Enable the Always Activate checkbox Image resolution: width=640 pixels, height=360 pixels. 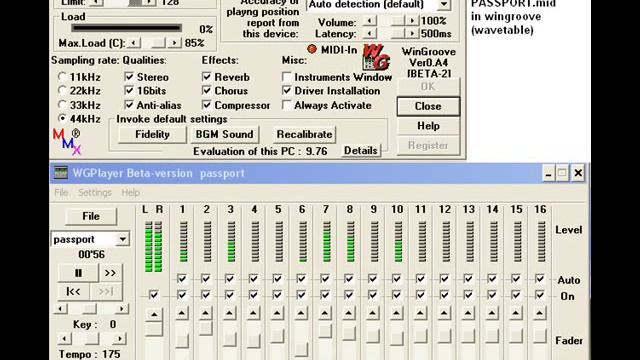(x=287, y=104)
